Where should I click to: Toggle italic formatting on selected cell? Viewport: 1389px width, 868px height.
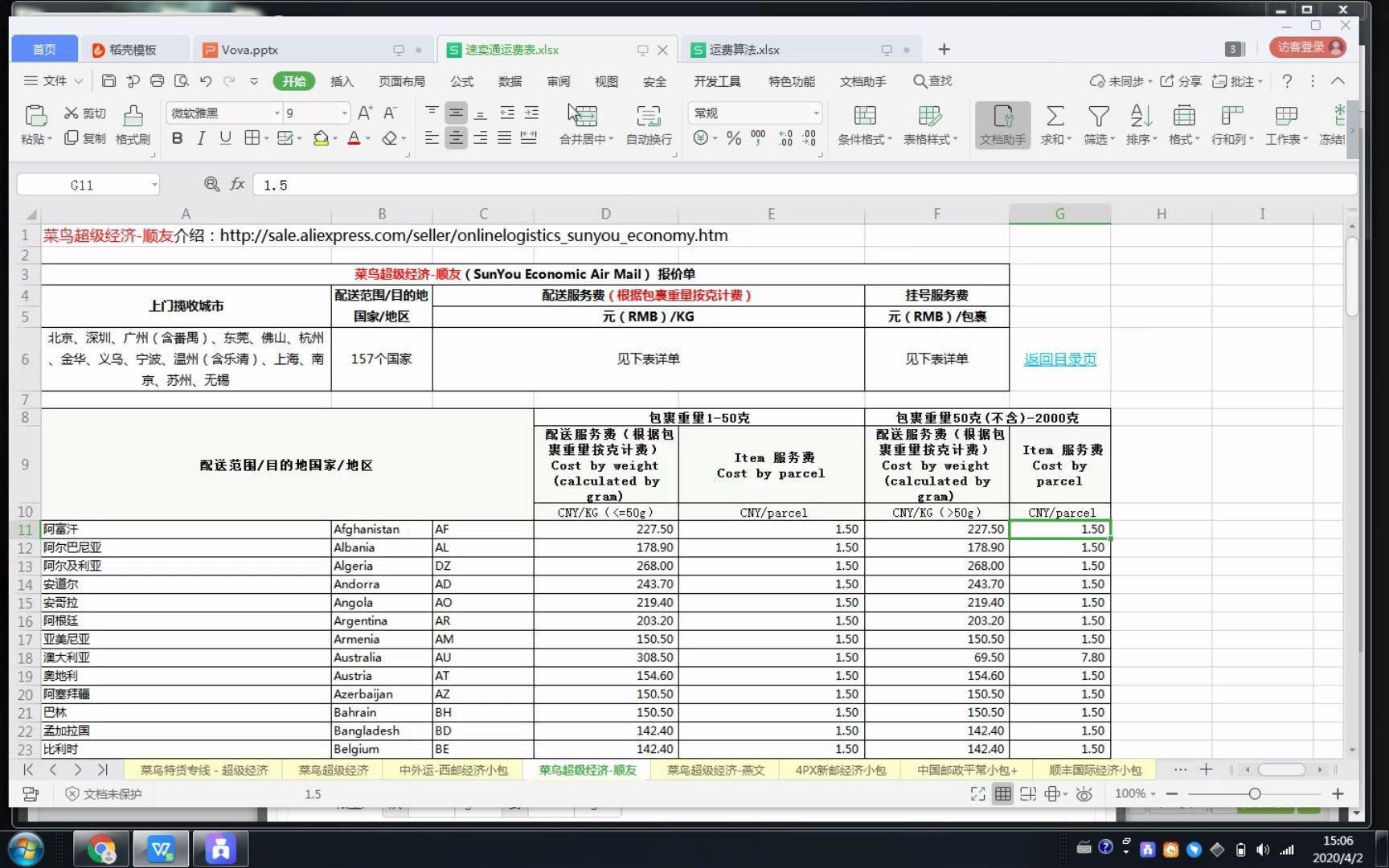201,138
